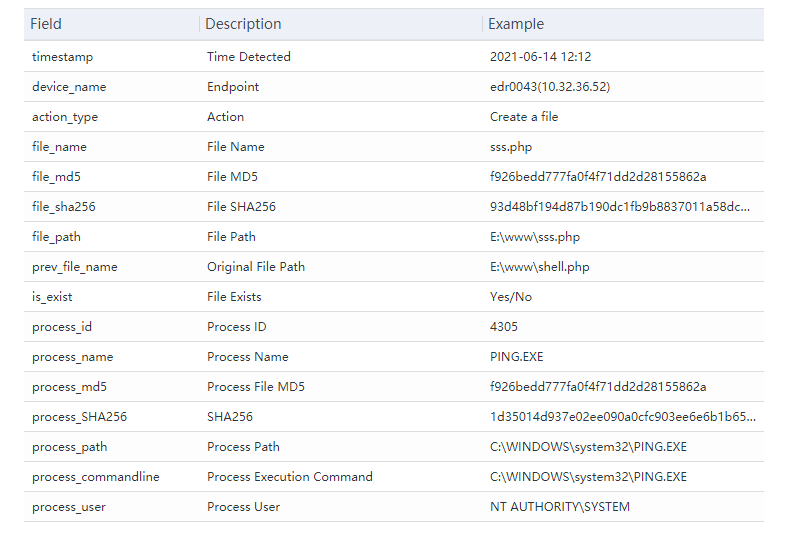The width and height of the screenshot is (808, 539).
Task: Click the NT AUTHORITY\SYSTEM example value
Action: pos(560,507)
